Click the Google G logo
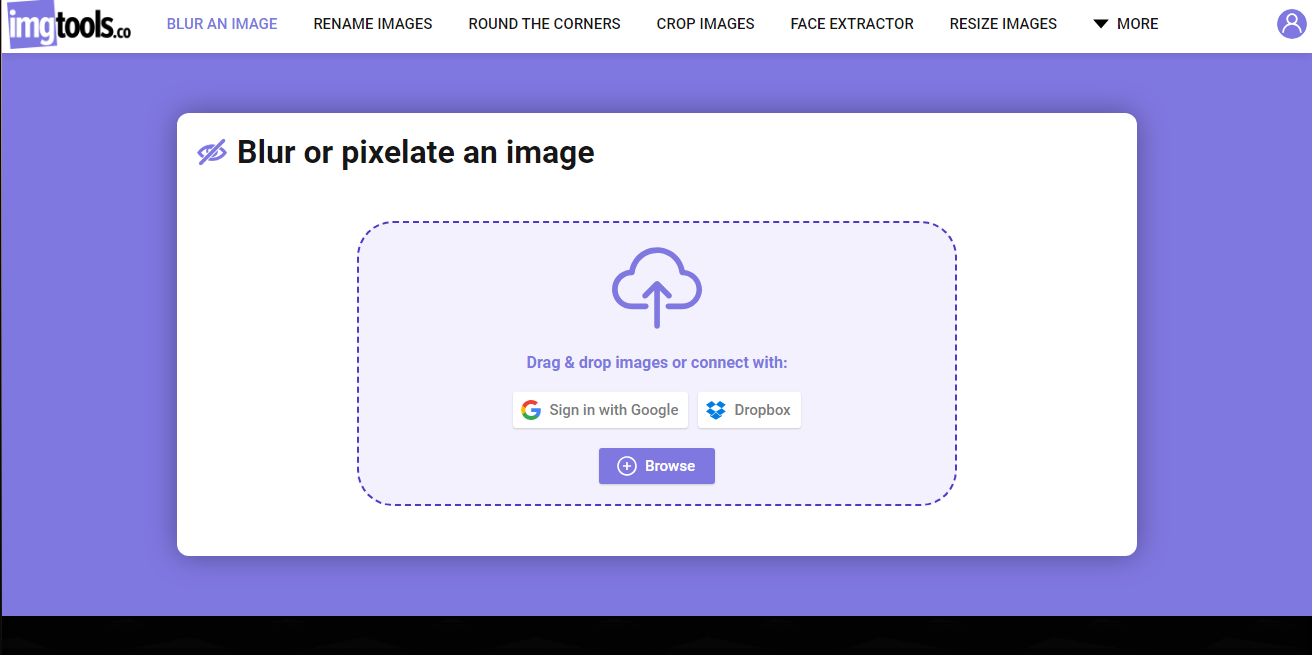 (531, 410)
